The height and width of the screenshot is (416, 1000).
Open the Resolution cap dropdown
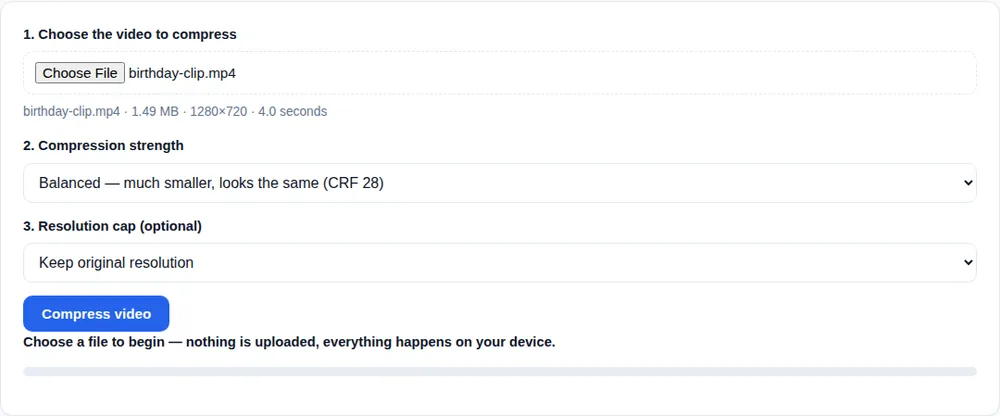(x=500, y=262)
